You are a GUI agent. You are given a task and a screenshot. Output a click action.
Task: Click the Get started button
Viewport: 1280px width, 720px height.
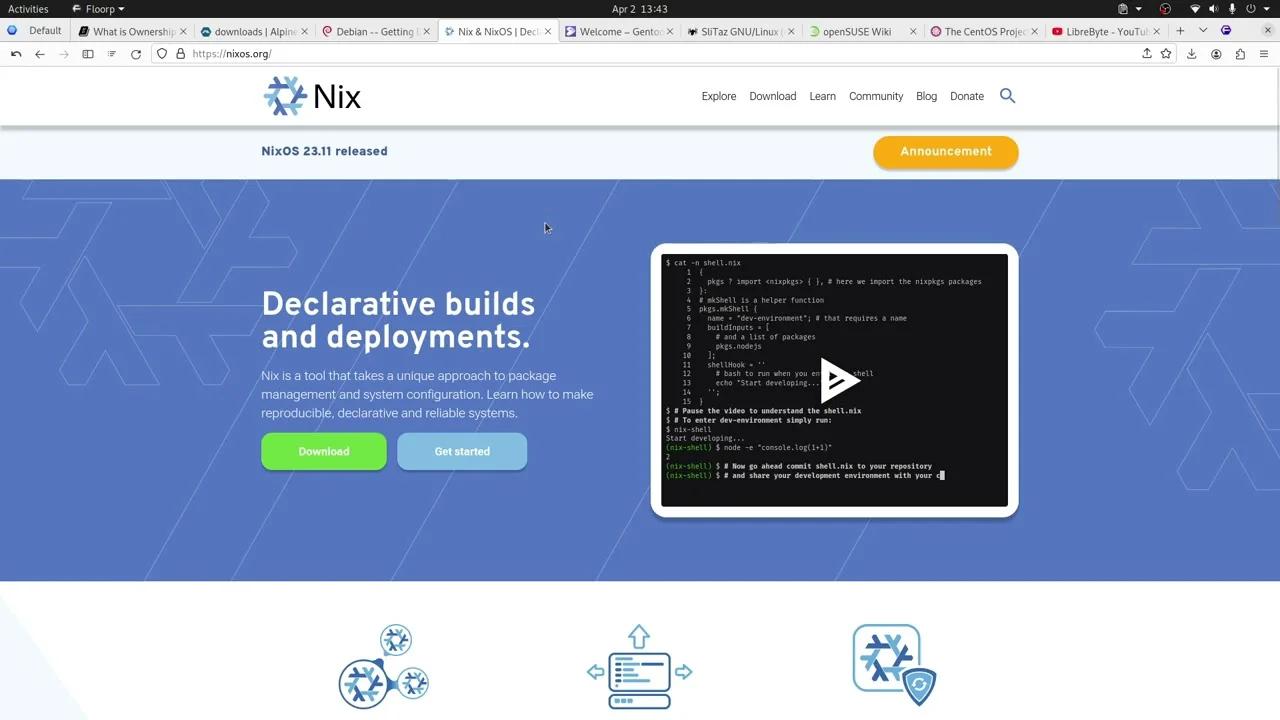point(462,451)
